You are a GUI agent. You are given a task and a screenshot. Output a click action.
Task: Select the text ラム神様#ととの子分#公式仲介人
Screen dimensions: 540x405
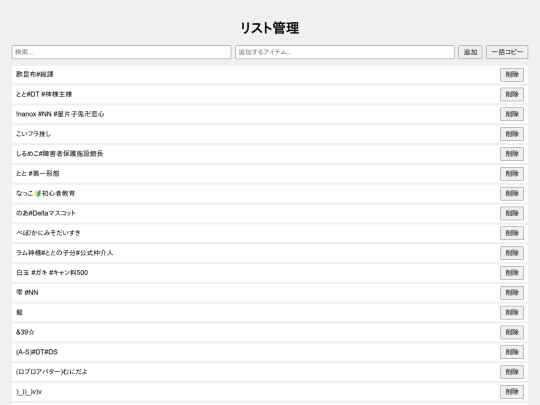64,253
